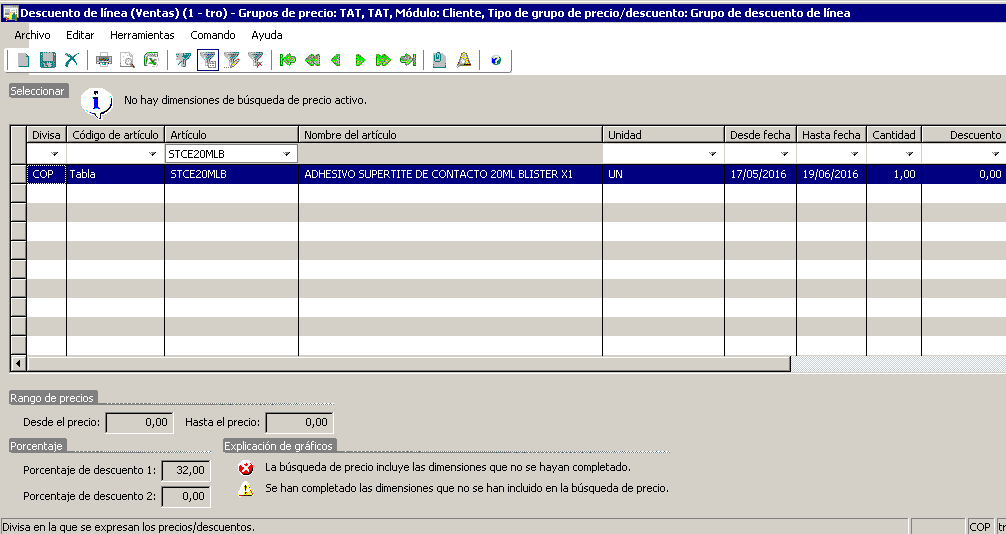Select the Tabla cell in row
The width and height of the screenshot is (1006, 534).
(115, 174)
